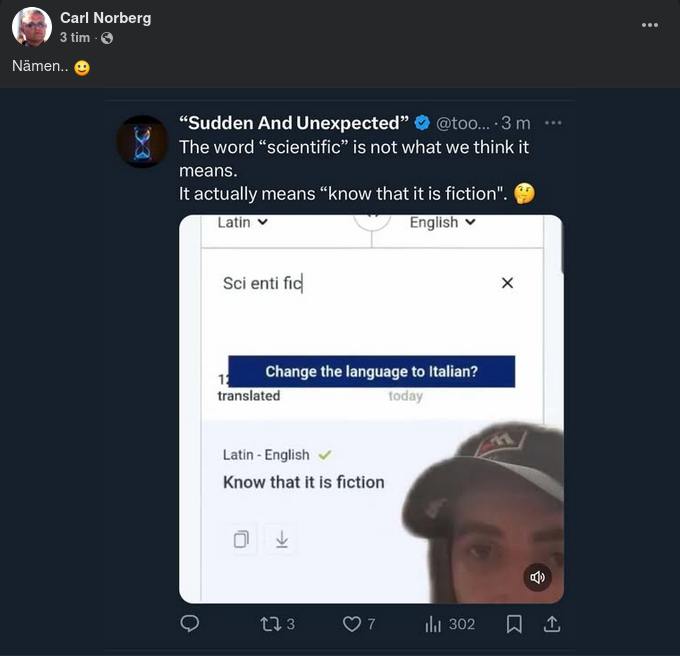Click the download translation icon
The height and width of the screenshot is (656, 680).
tap(281, 540)
